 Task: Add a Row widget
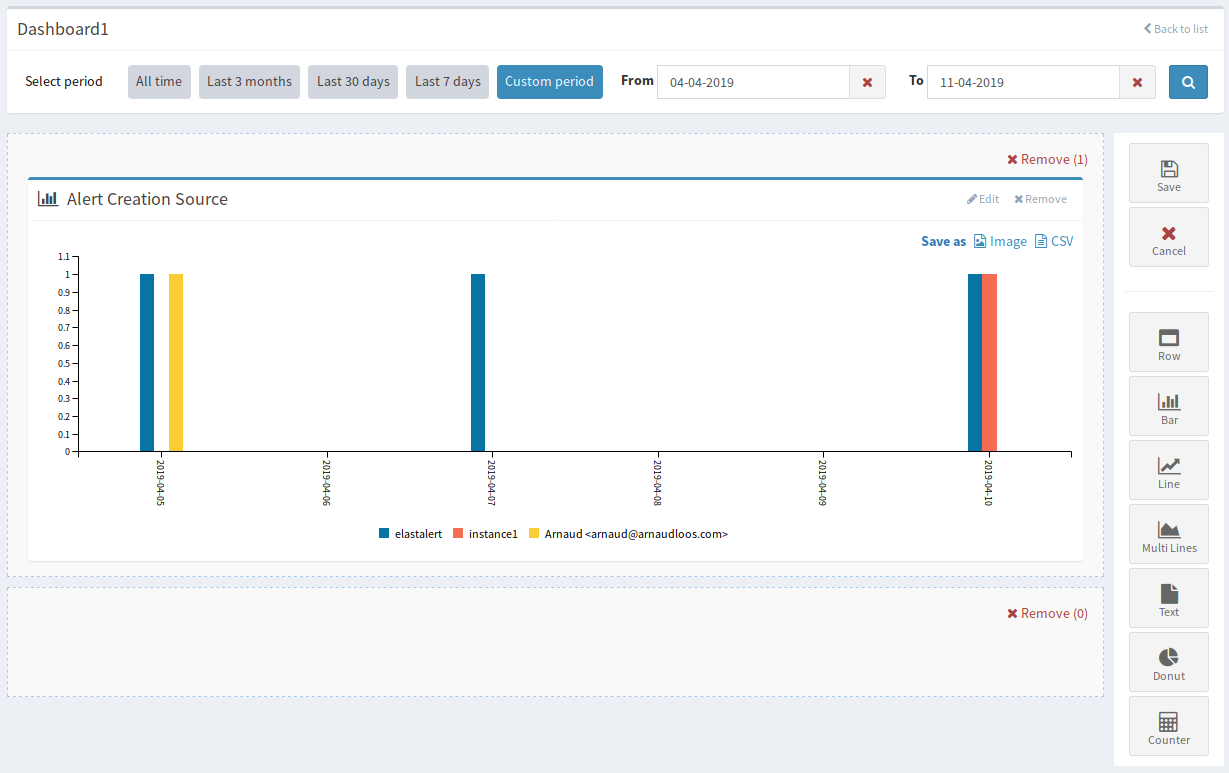click(1168, 344)
